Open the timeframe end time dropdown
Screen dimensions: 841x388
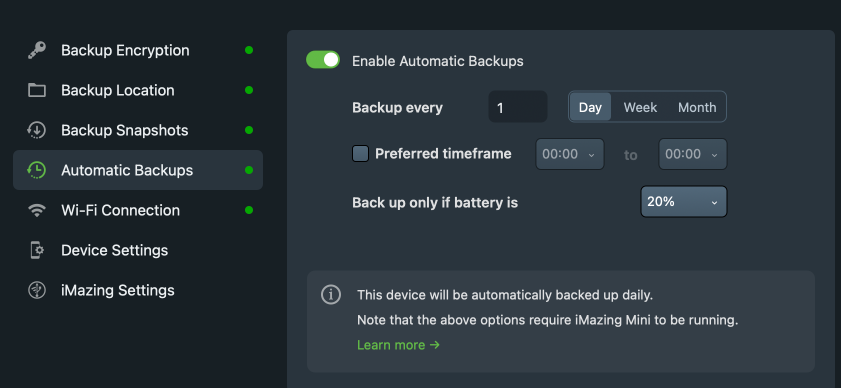point(692,155)
